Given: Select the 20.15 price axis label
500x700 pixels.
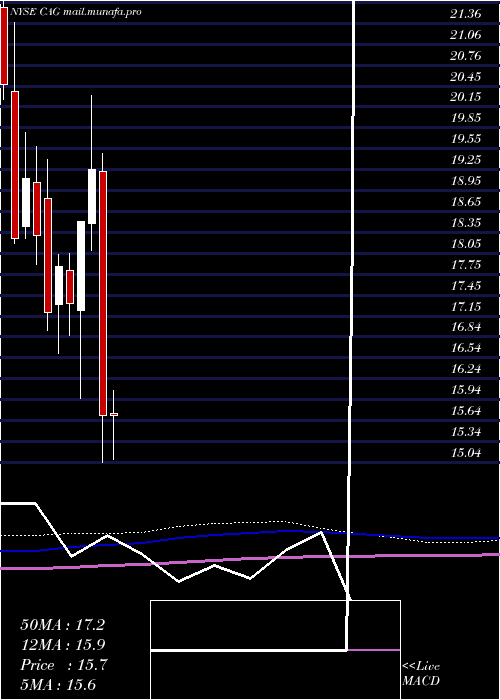Looking at the screenshot, I should point(466,97).
